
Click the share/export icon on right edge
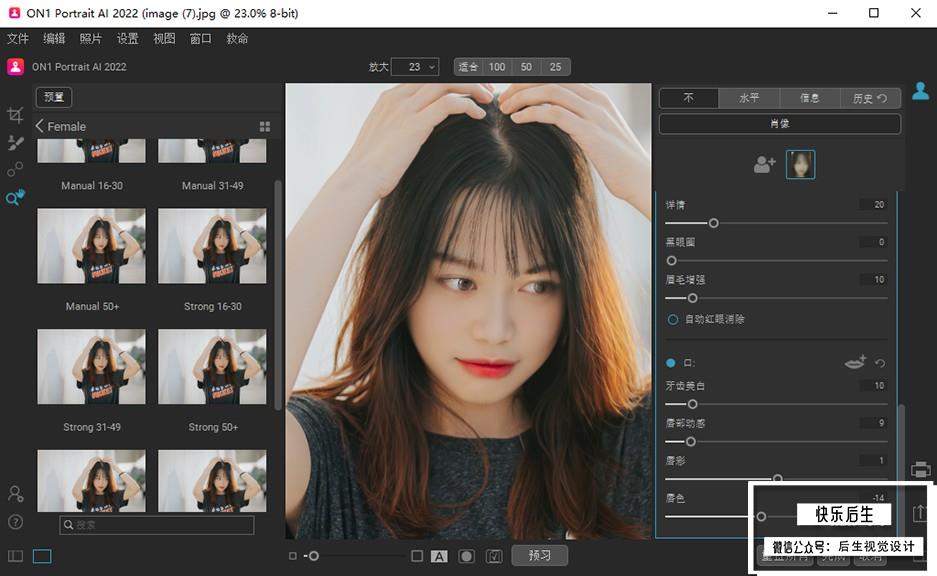tap(919, 513)
